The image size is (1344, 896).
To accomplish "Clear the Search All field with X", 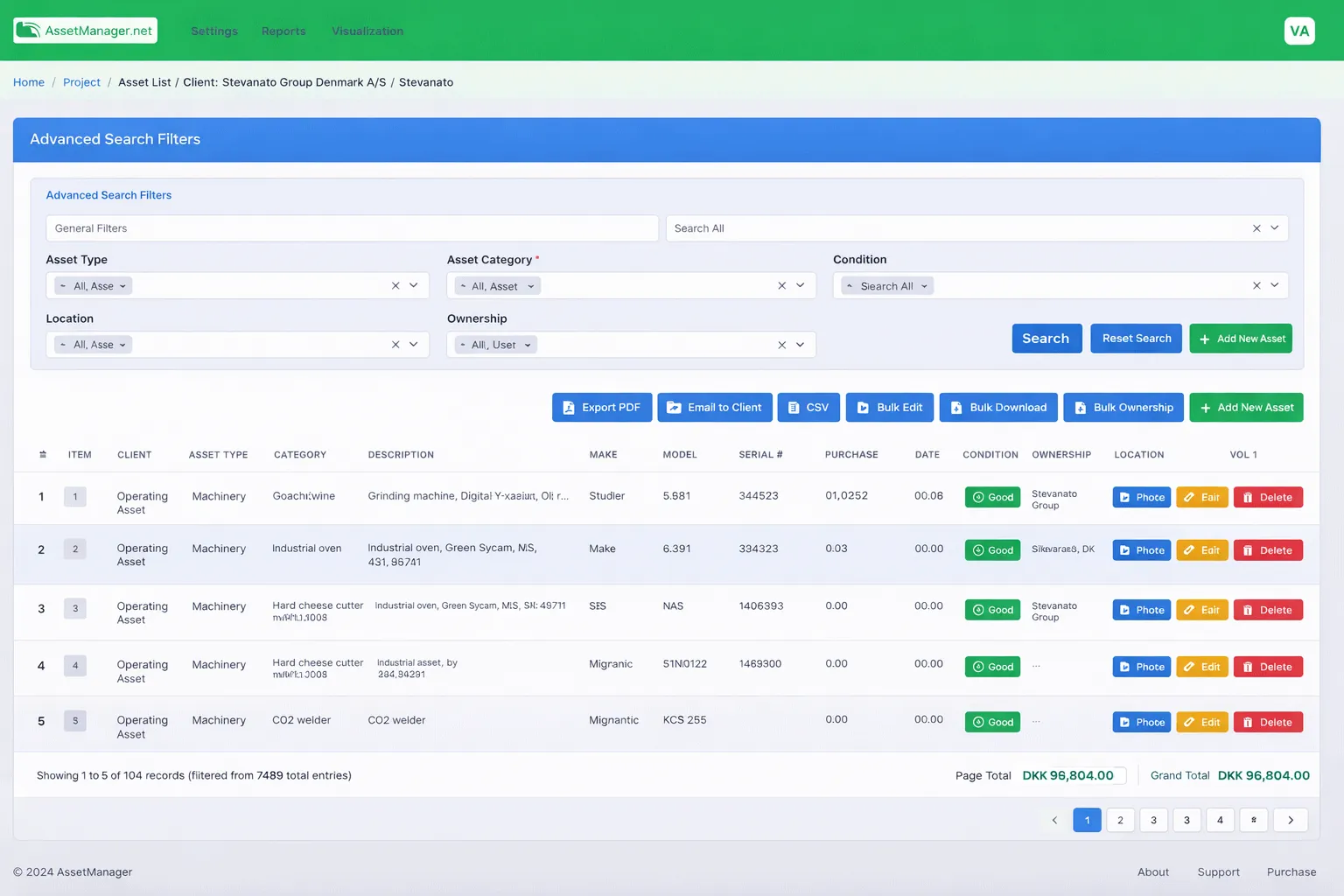I will pos(1256,228).
